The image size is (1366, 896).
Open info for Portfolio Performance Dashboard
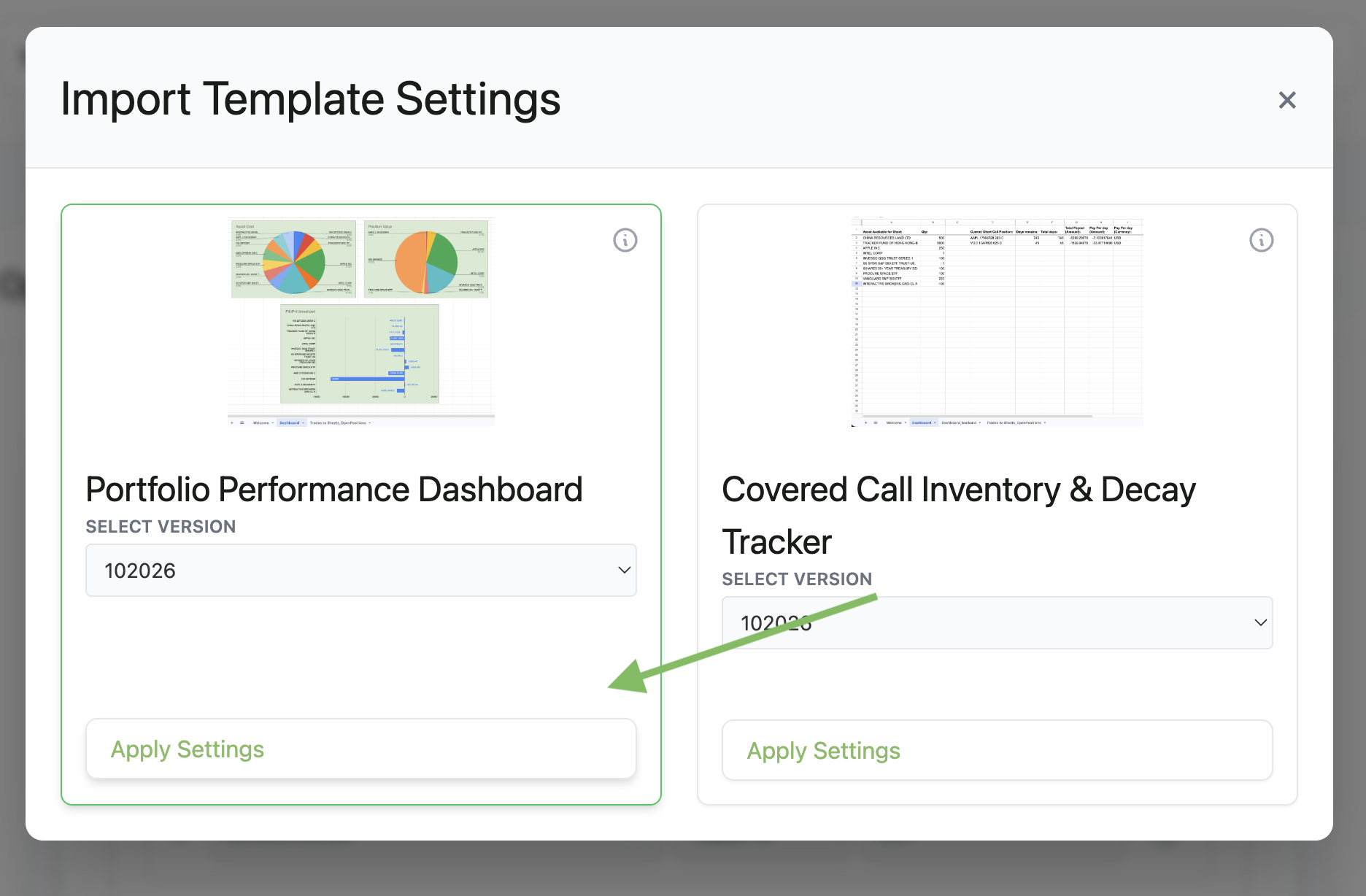[x=625, y=240]
